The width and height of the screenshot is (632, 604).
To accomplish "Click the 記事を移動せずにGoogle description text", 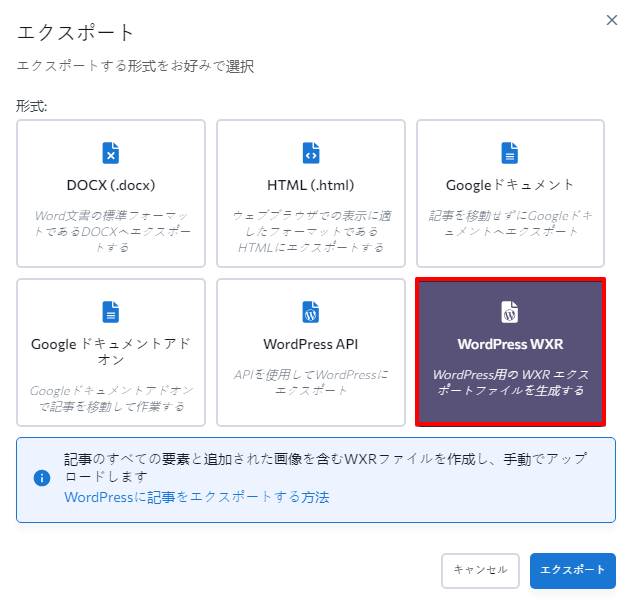I will pyautogui.click(x=511, y=224).
